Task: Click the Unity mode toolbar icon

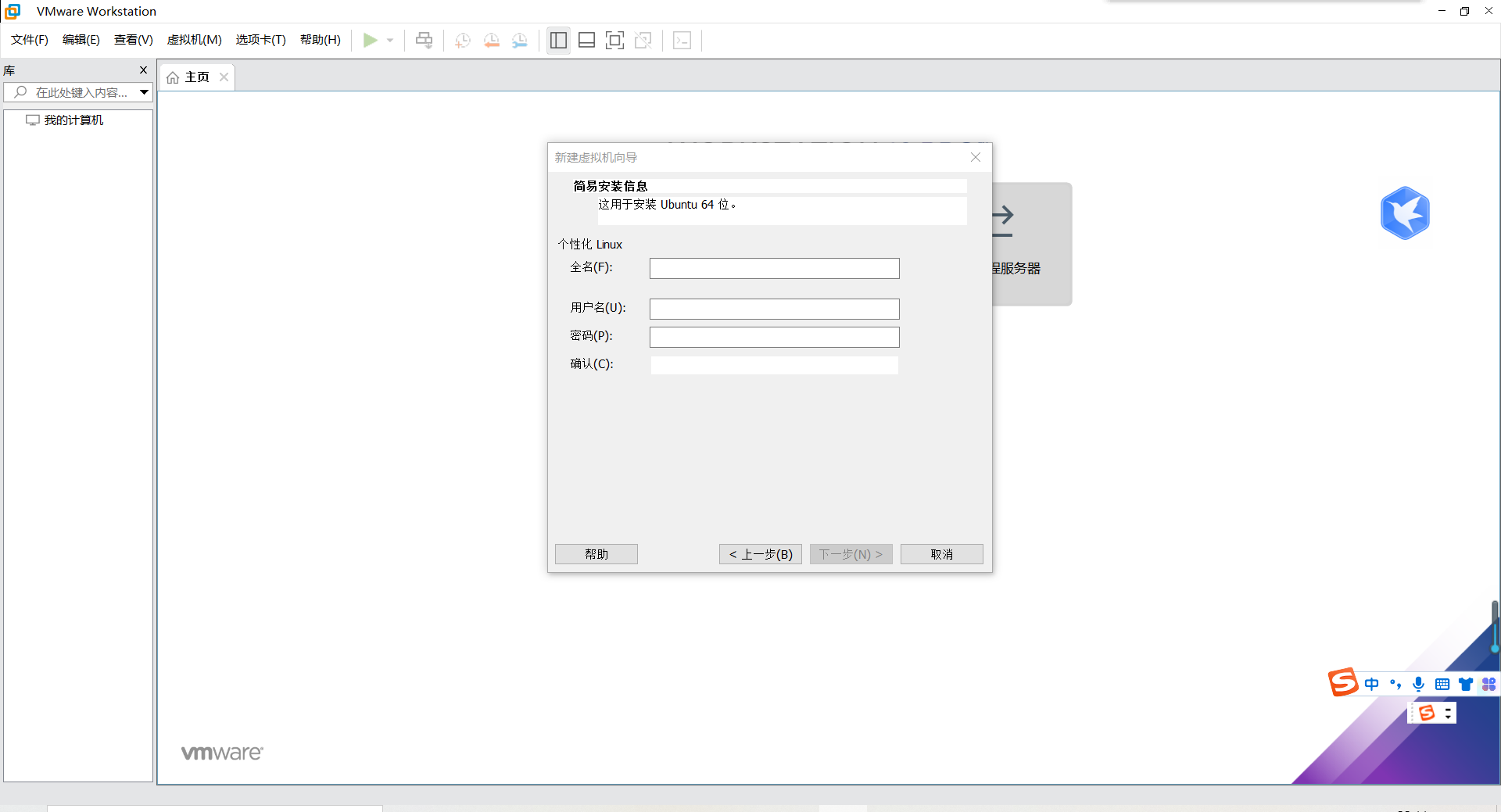Action: click(x=643, y=40)
